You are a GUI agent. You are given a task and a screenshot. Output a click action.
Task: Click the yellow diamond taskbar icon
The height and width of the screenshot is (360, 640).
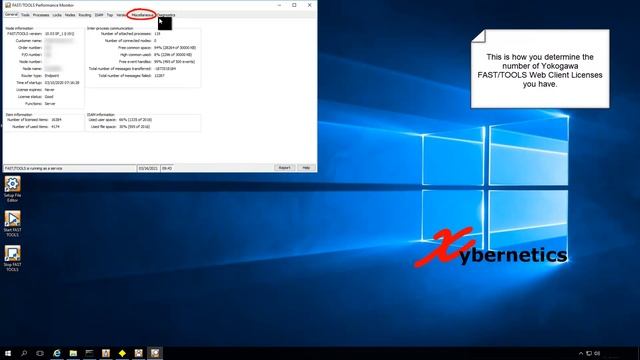(x=122, y=353)
